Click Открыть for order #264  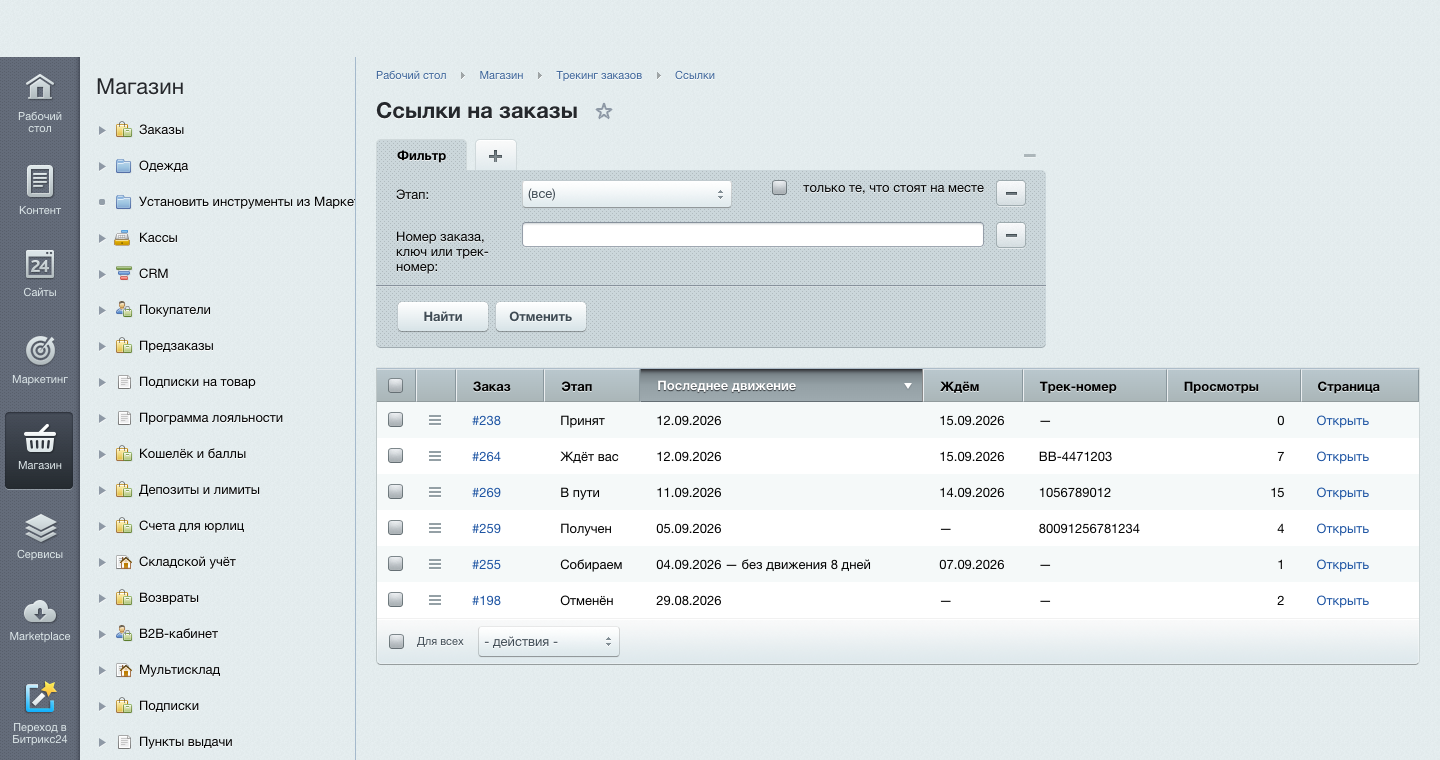[1342, 457]
